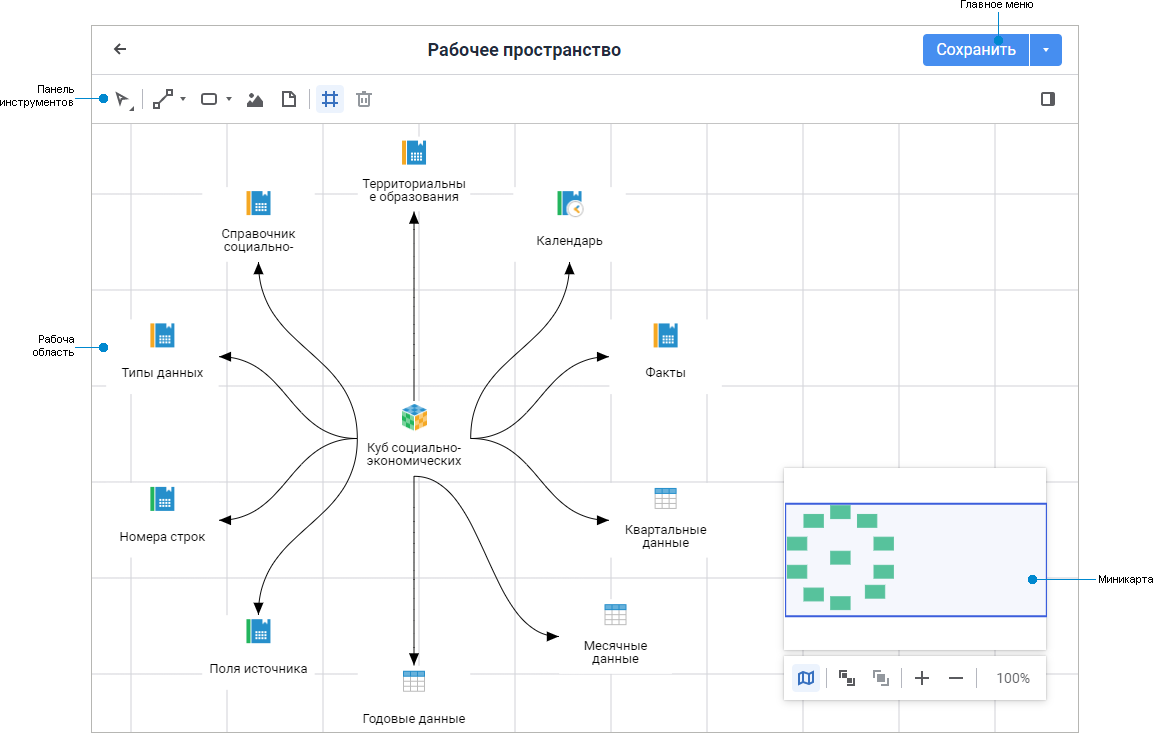1153x733 pixels.
Task: Click the Месячные данные label
Action: point(615,652)
